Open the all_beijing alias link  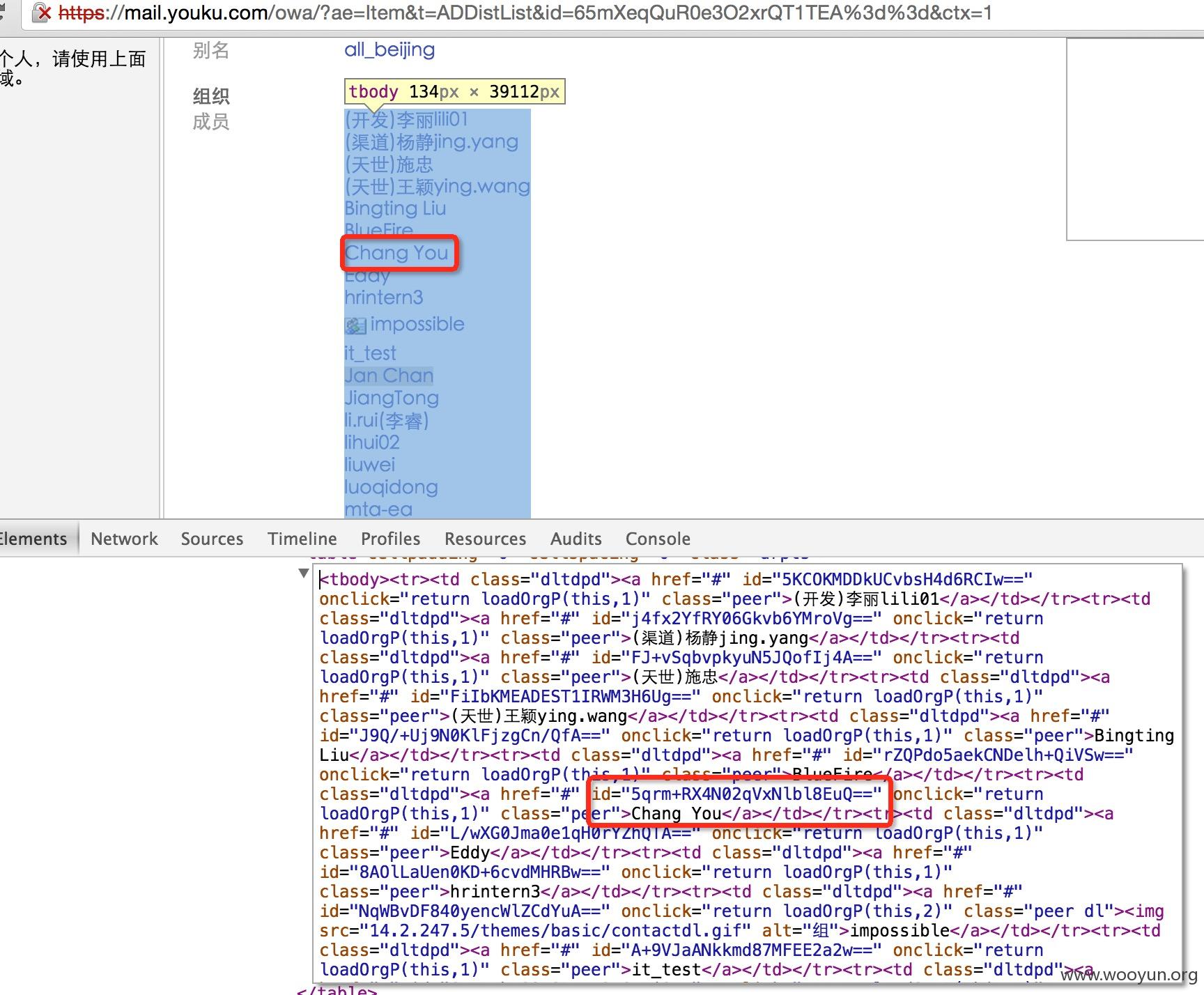(389, 49)
